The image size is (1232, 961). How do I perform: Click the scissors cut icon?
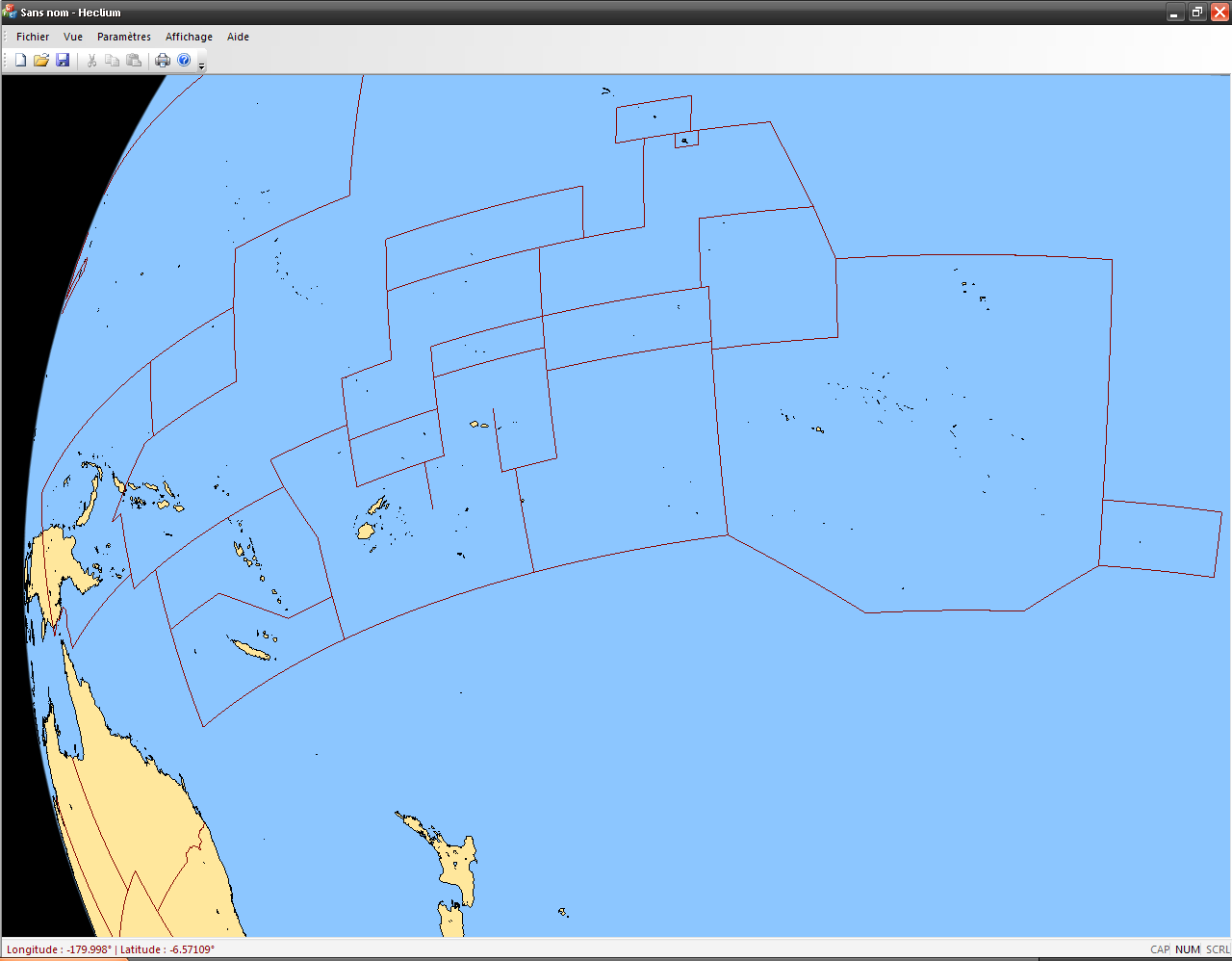[92, 61]
